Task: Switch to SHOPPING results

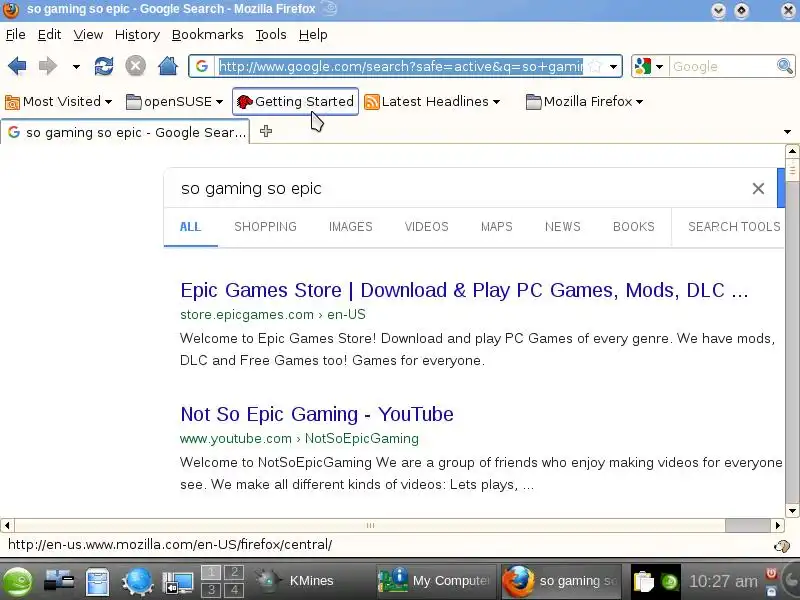Action: (265, 227)
